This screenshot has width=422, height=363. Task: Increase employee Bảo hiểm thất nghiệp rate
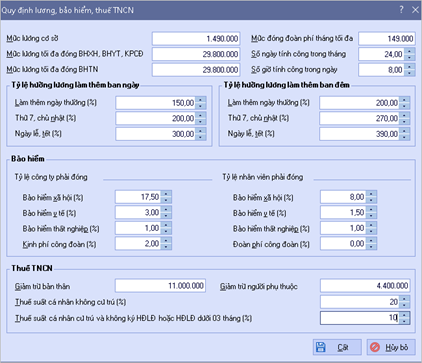click(371, 225)
